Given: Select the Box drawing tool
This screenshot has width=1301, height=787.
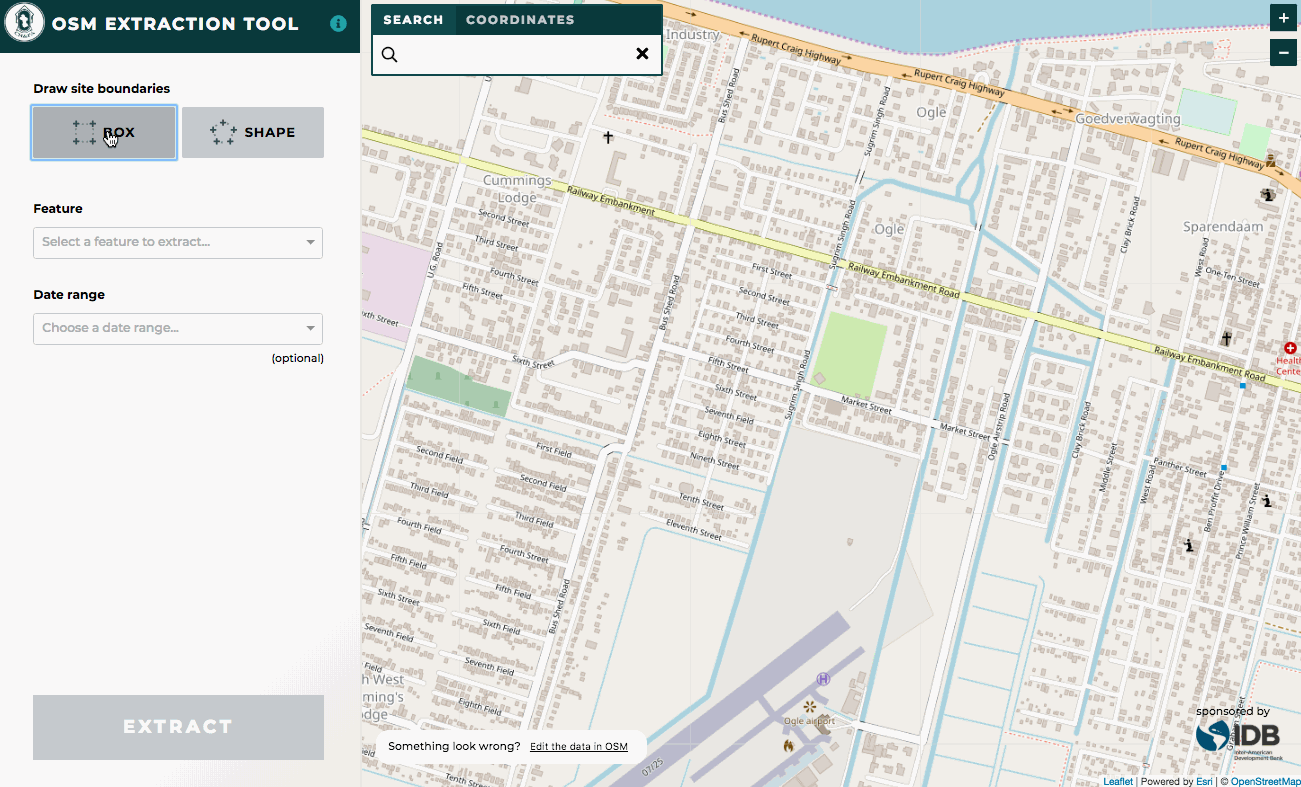Looking at the screenshot, I should click(104, 132).
